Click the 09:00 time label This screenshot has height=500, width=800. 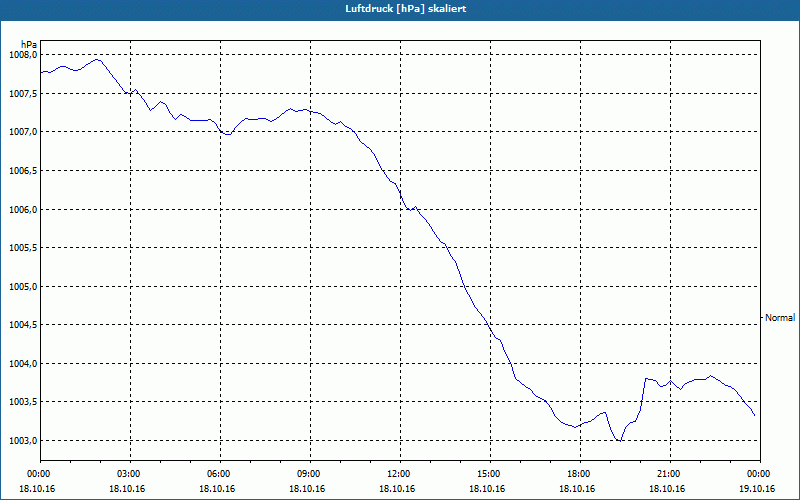pyautogui.click(x=310, y=474)
